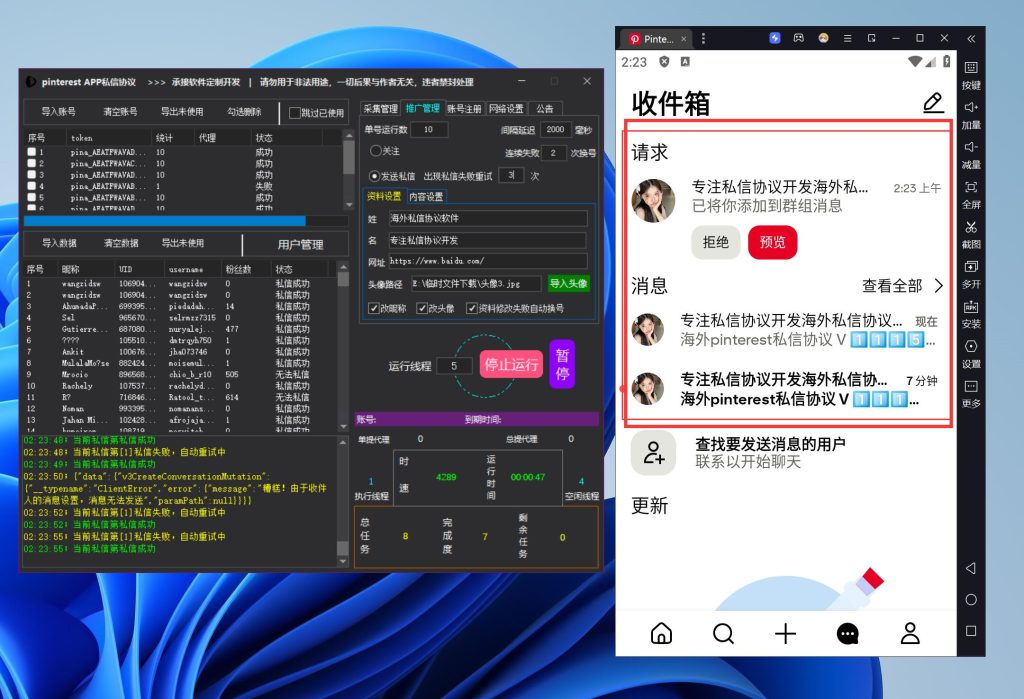Click the 网址 URL input field
The height and width of the screenshot is (699, 1024).
click(x=487, y=262)
